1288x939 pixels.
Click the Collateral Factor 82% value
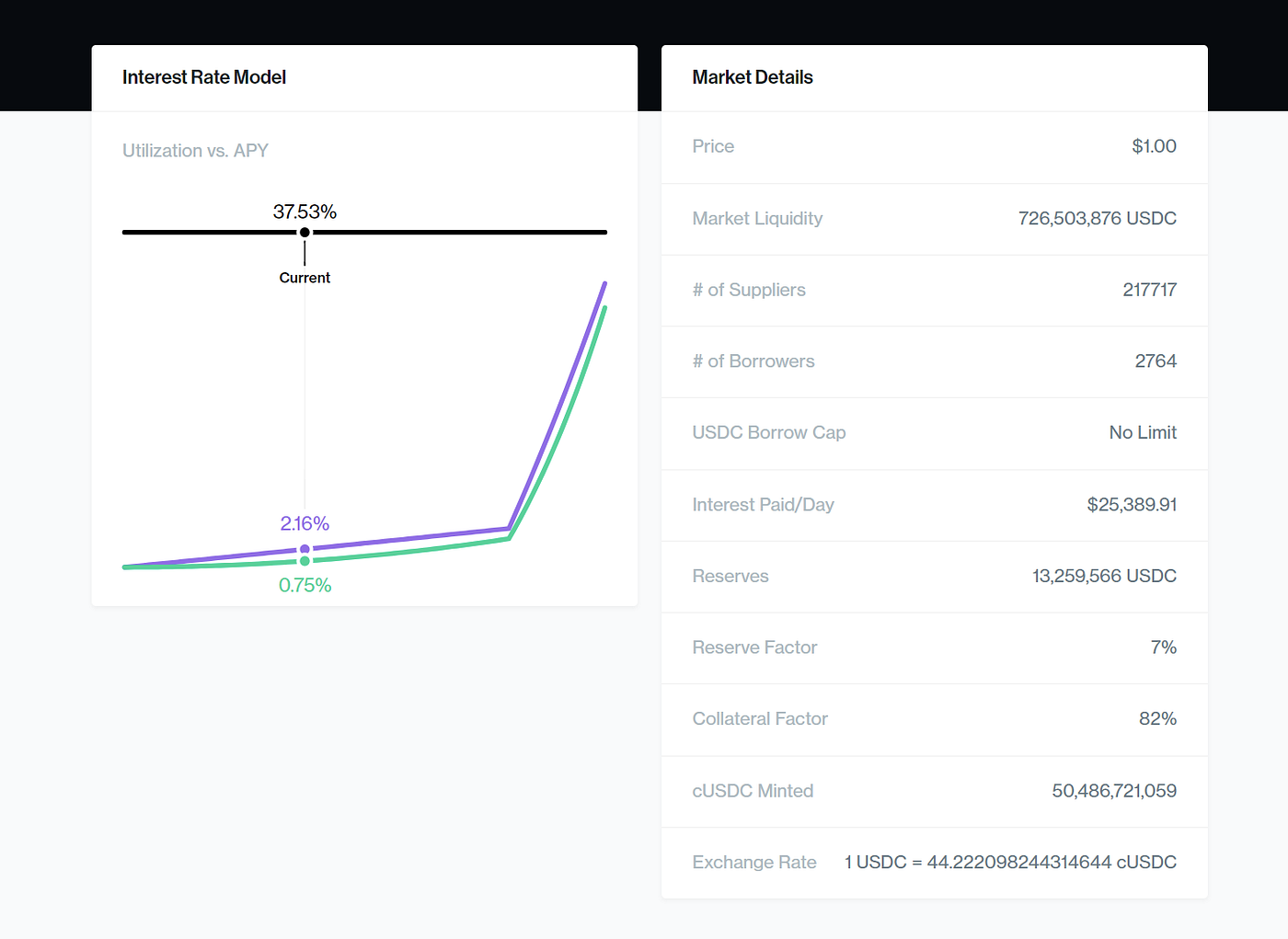1157,719
